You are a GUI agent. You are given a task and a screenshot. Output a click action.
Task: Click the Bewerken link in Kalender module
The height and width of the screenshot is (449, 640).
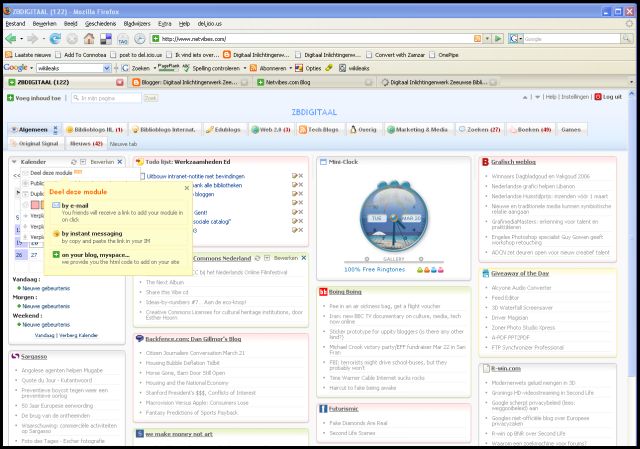click(x=102, y=162)
